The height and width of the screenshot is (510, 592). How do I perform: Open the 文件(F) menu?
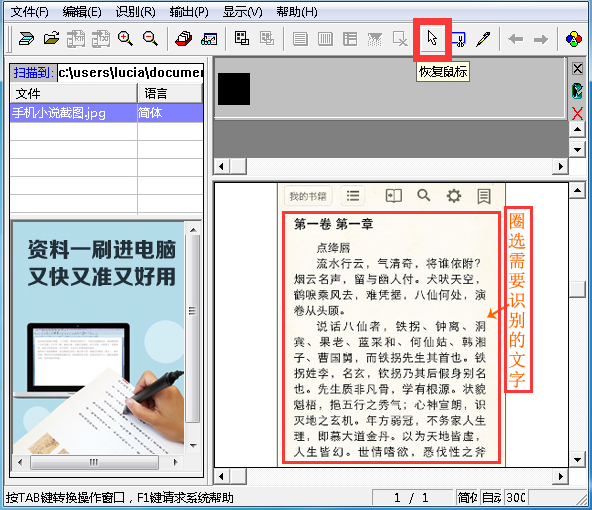point(30,12)
